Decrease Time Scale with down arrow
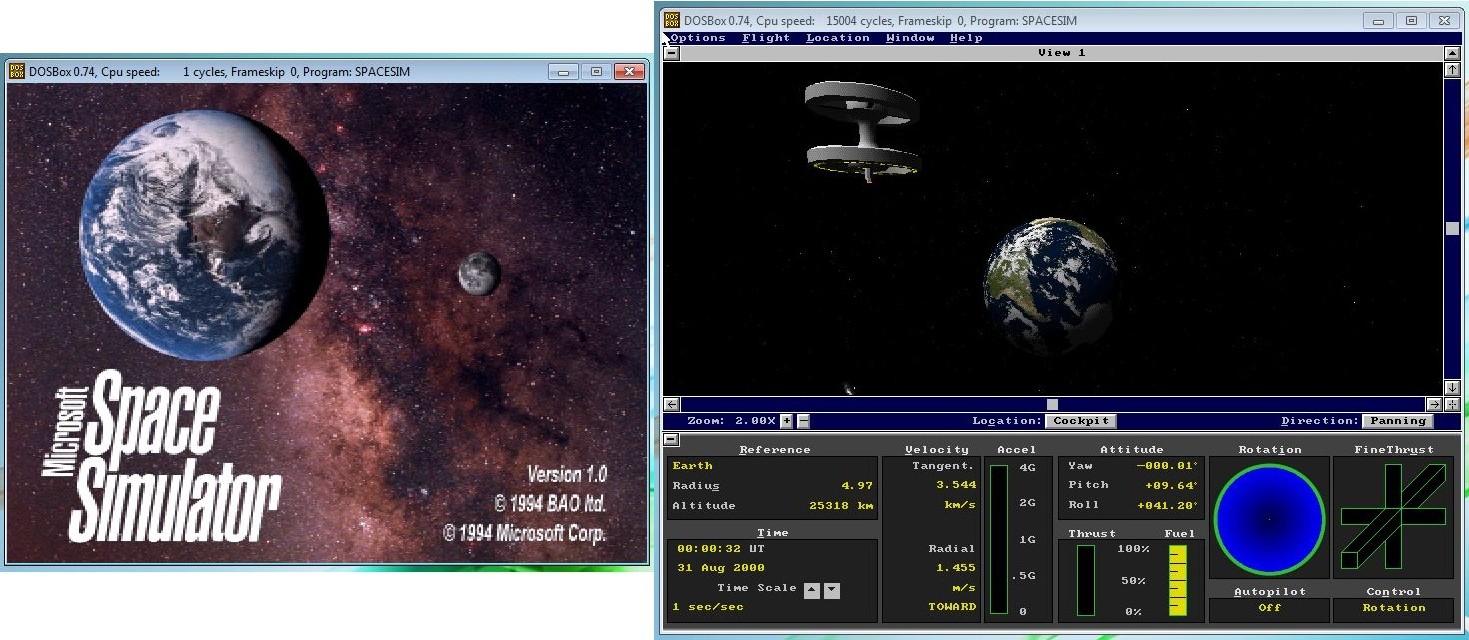 (x=831, y=590)
